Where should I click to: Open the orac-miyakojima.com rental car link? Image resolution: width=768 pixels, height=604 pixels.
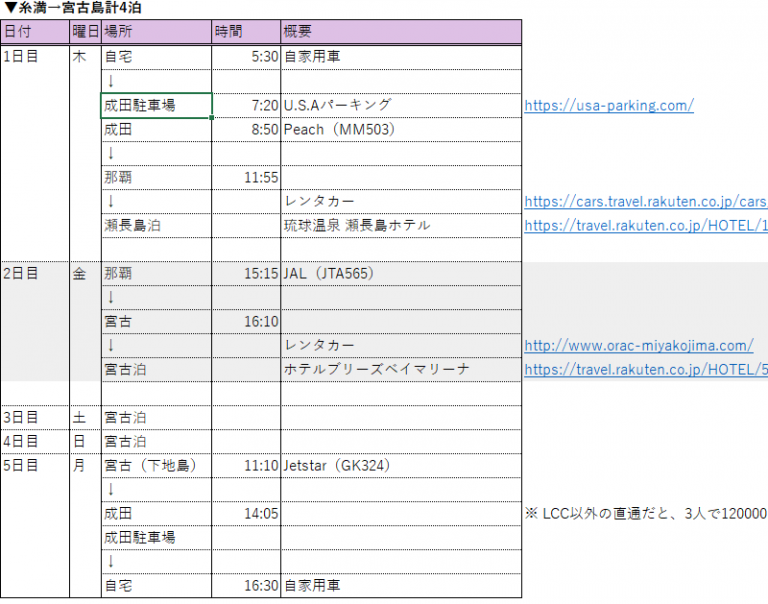click(638, 346)
